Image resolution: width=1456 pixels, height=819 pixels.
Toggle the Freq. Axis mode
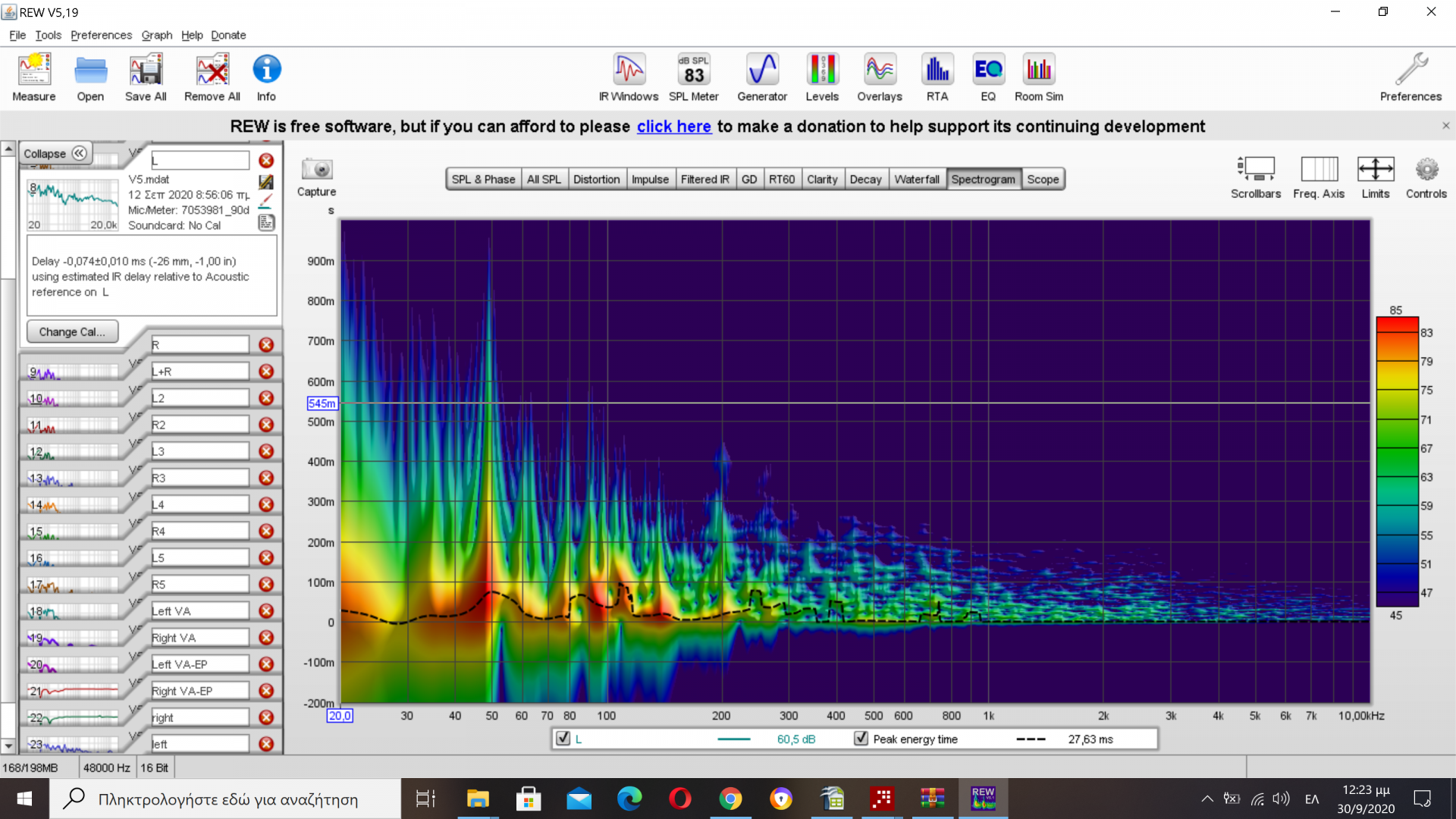tap(1319, 177)
